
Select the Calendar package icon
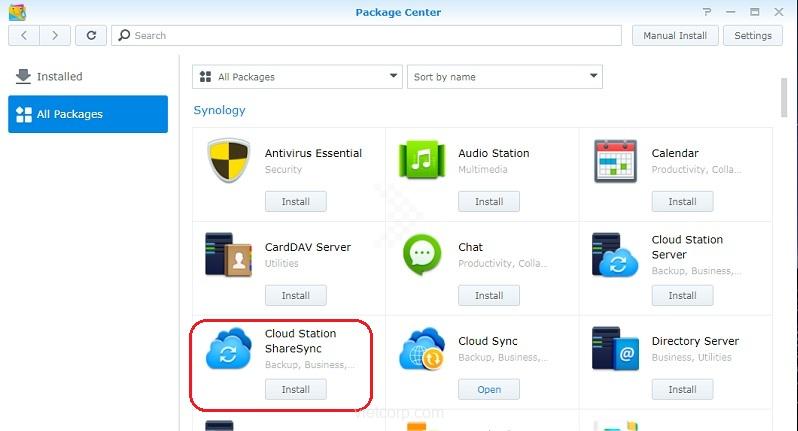pos(615,162)
